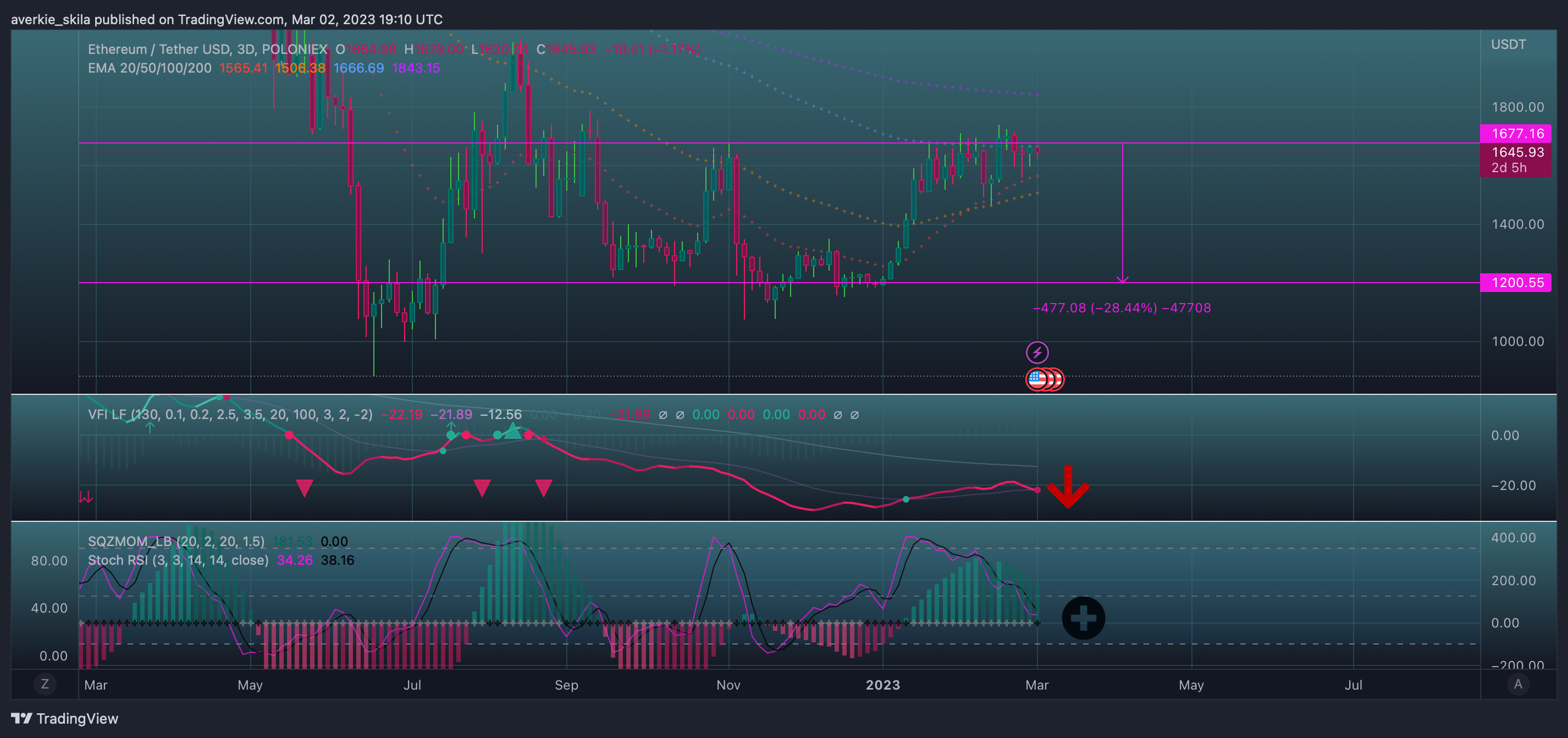Click the US flag economic event icon
Image resolution: width=1568 pixels, height=738 pixels.
[x=1037, y=379]
